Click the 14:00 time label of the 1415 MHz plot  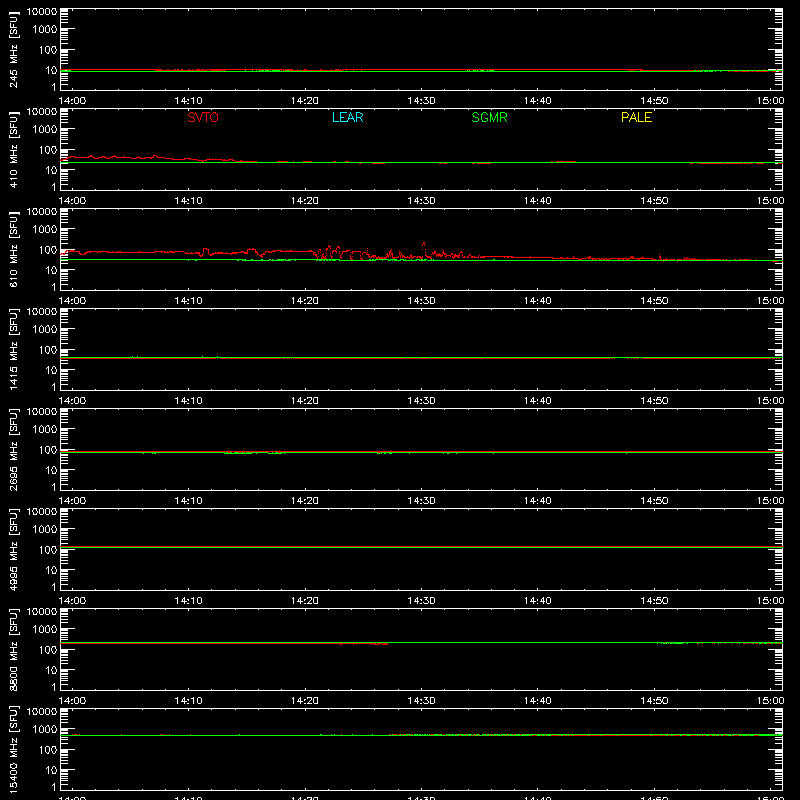tap(72, 401)
